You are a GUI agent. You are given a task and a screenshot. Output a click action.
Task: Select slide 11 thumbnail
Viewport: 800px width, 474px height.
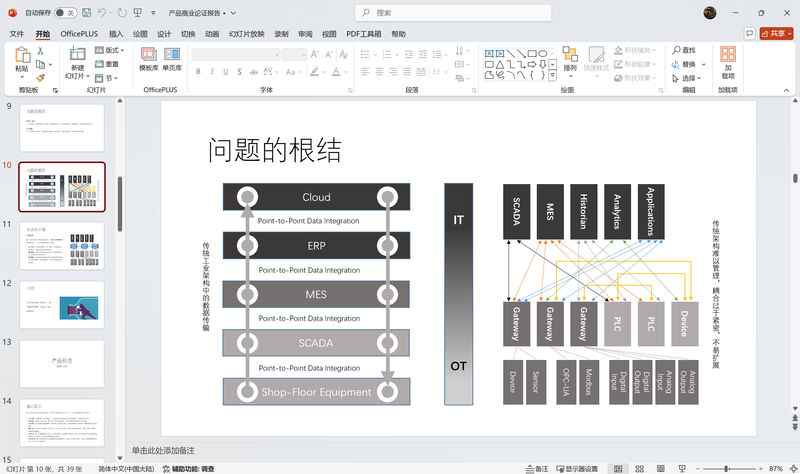pos(62,245)
